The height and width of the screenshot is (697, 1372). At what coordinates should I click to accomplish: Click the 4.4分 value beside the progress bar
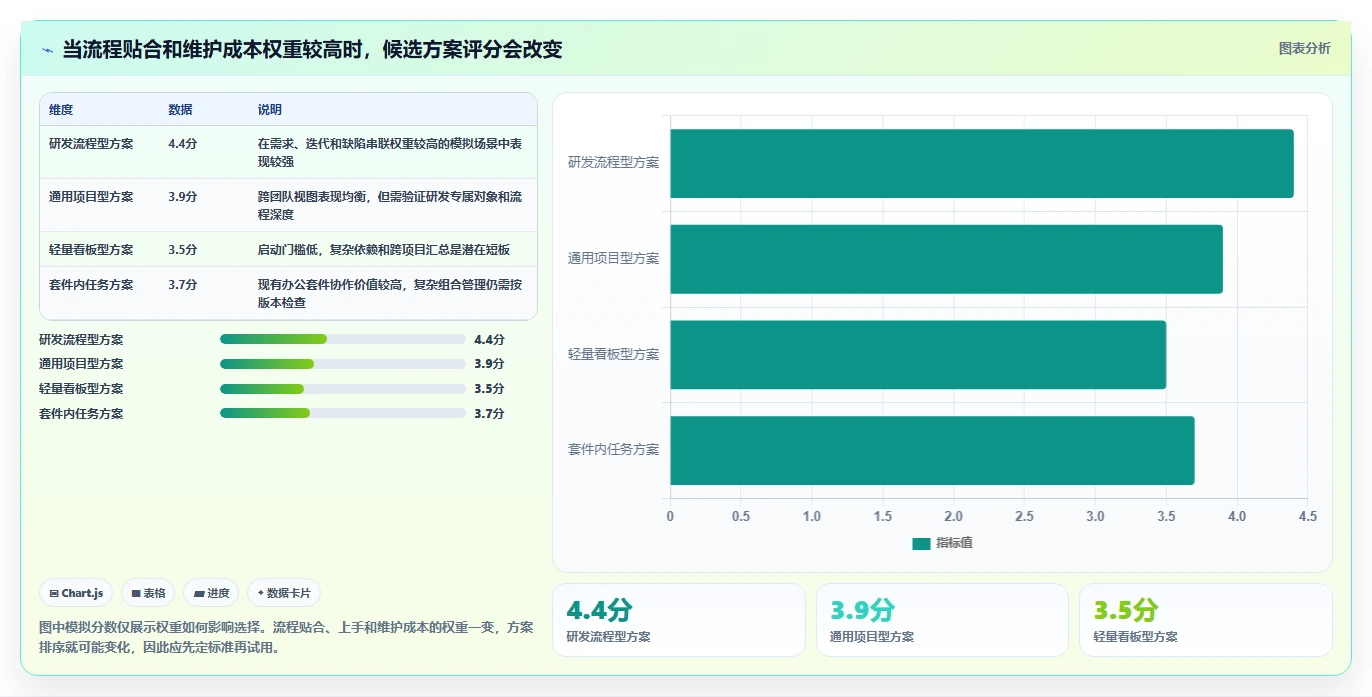pos(490,340)
